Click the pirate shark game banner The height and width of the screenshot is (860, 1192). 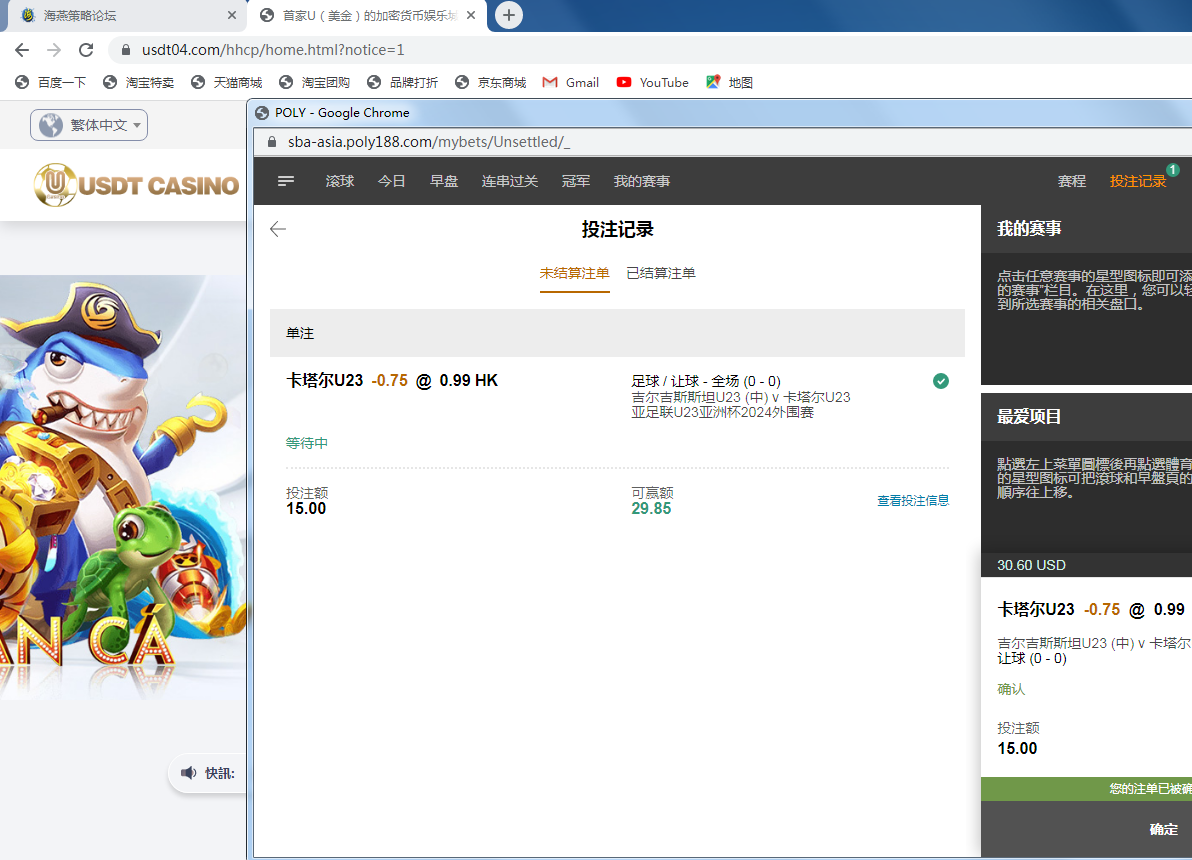(123, 487)
